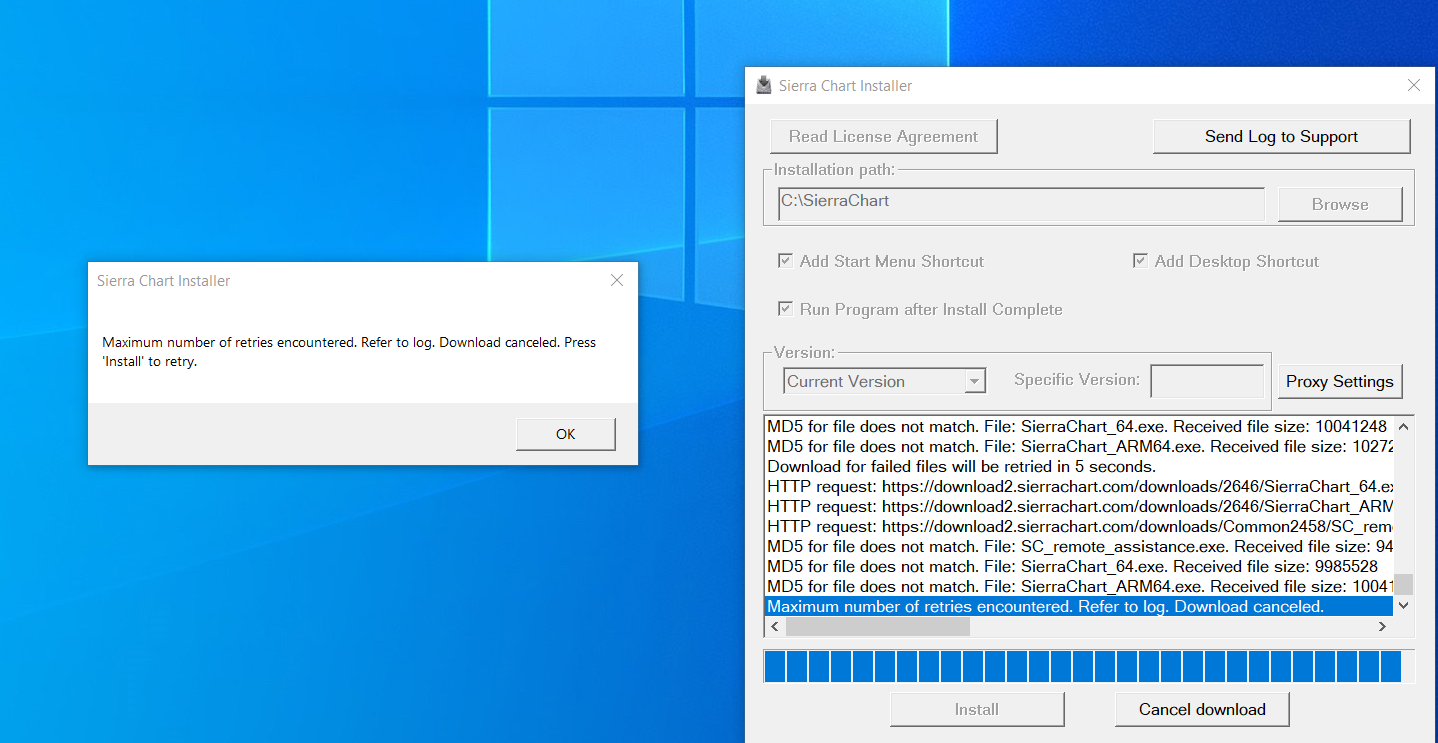The height and width of the screenshot is (743, 1438).
Task: Dismiss the error message with OK
Action: (x=566, y=434)
